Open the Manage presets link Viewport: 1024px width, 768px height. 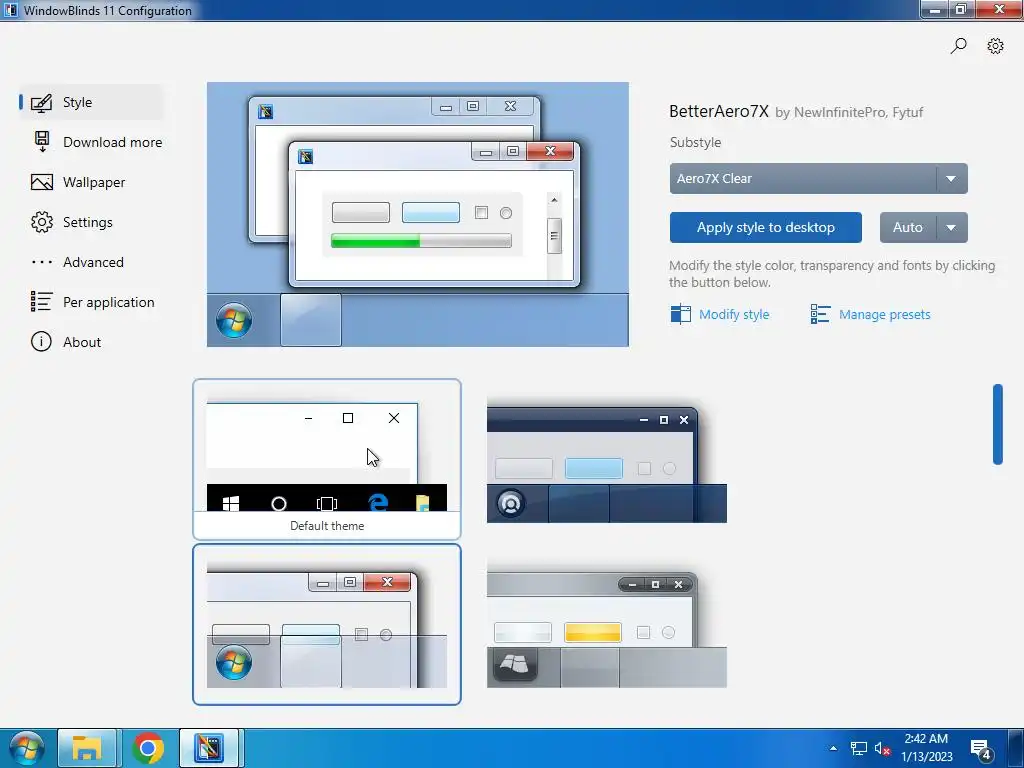884,314
